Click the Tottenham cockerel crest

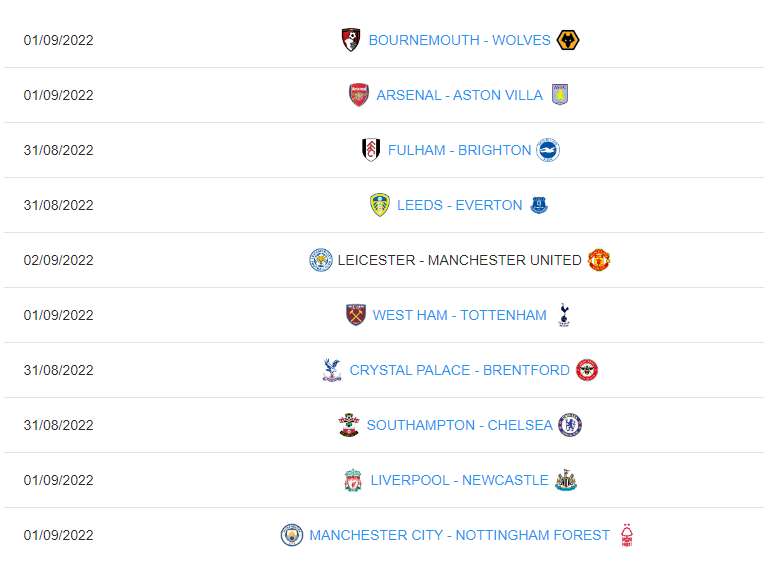(x=564, y=315)
